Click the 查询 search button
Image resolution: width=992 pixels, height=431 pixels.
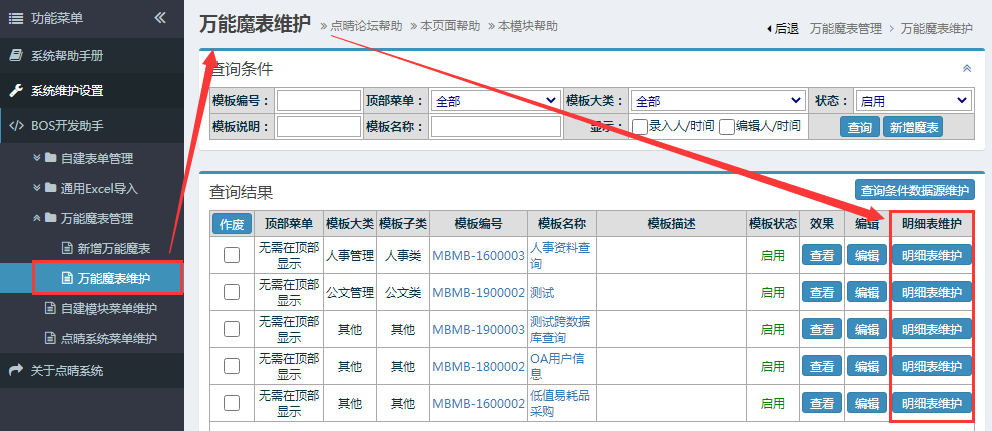(x=860, y=127)
